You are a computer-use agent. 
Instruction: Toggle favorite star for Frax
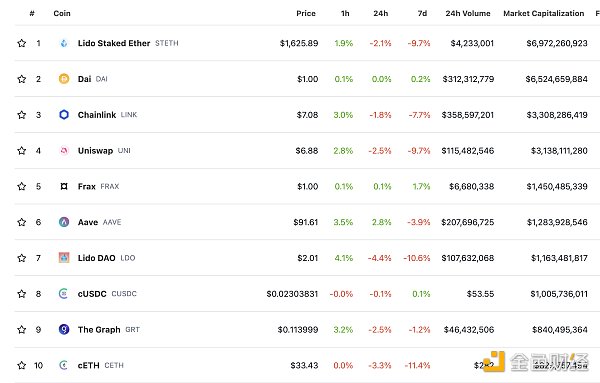click(x=22, y=186)
